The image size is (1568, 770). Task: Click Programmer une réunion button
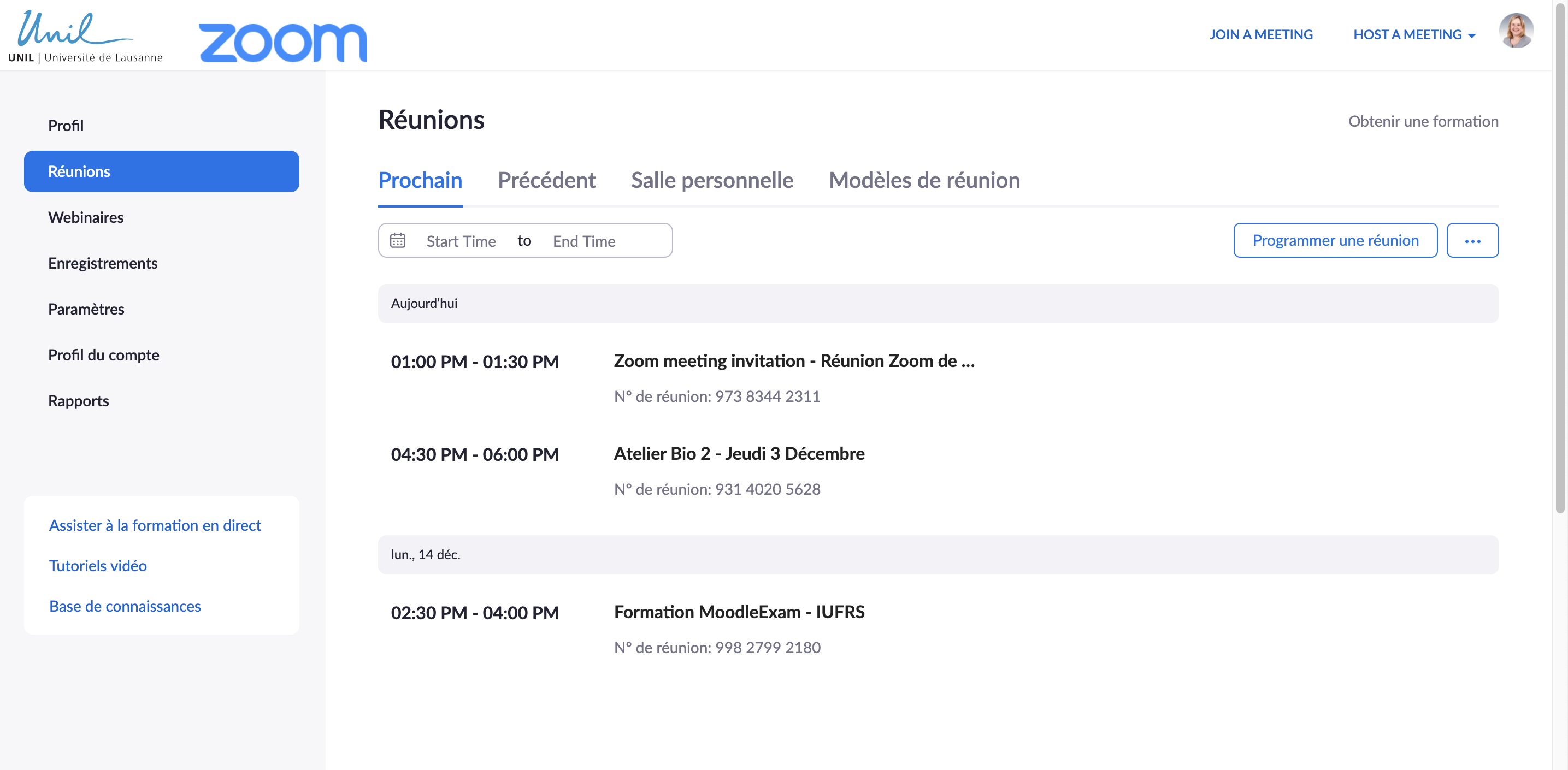tap(1335, 241)
